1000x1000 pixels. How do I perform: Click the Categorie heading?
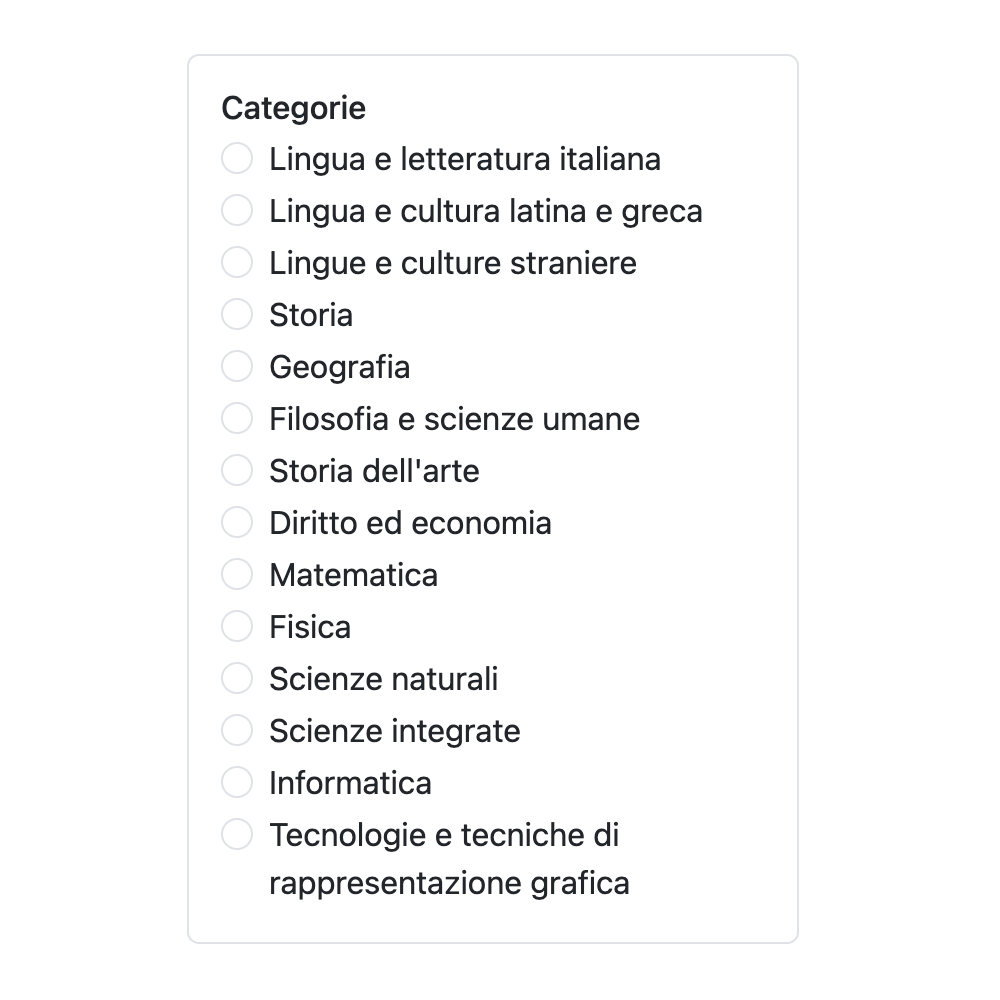tap(293, 108)
